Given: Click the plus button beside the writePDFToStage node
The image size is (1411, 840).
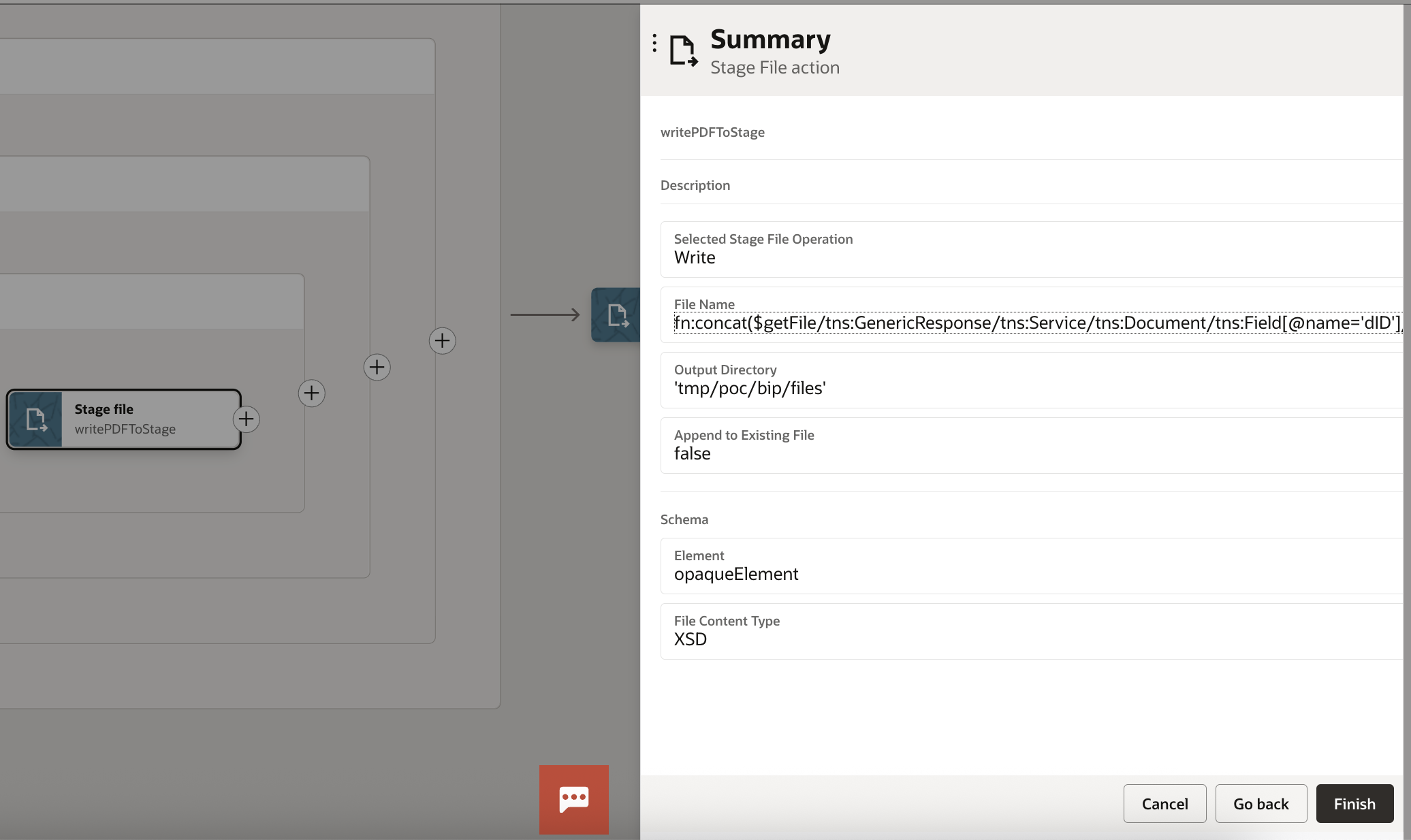Looking at the screenshot, I should click(x=247, y=419).
